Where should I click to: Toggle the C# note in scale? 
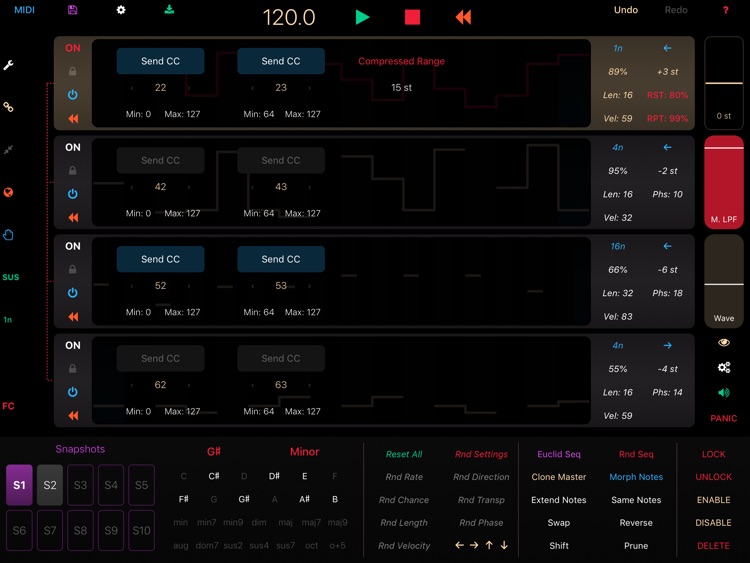coord(214,476)
